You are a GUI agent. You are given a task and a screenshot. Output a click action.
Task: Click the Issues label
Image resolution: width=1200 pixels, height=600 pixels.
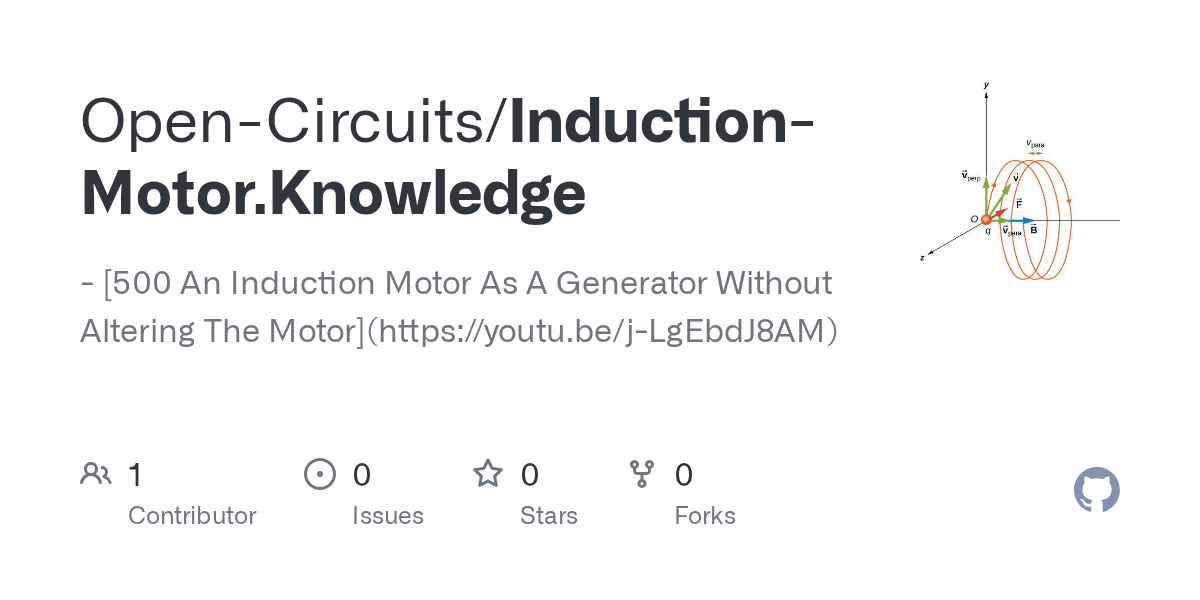pos(388,516)
